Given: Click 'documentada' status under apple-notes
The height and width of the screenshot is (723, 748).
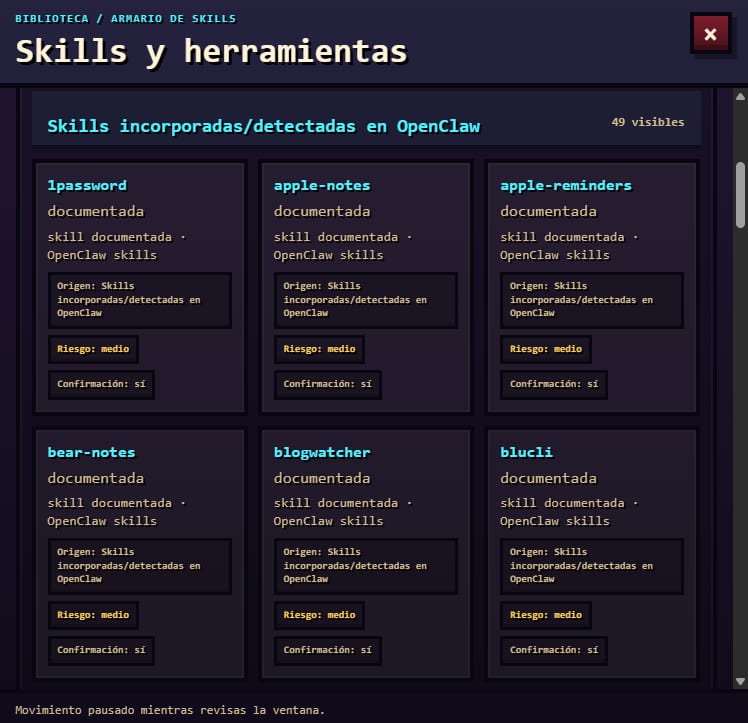Looking at the screenshot, I should click(322, 211).
